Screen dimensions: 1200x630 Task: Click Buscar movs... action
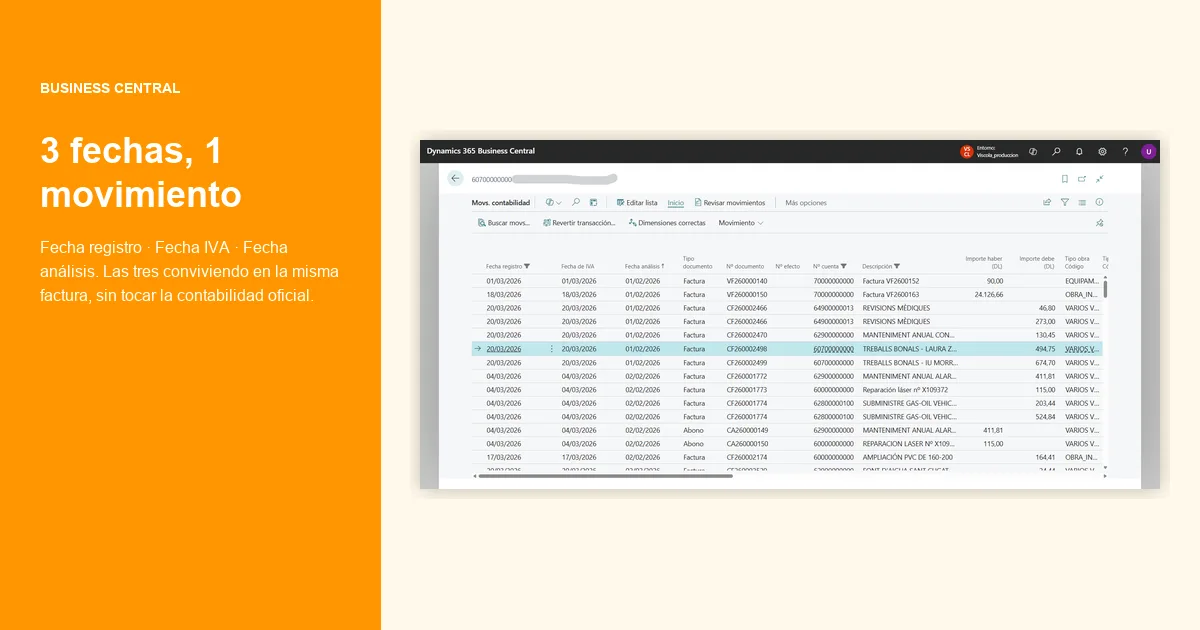coord(504,223)
